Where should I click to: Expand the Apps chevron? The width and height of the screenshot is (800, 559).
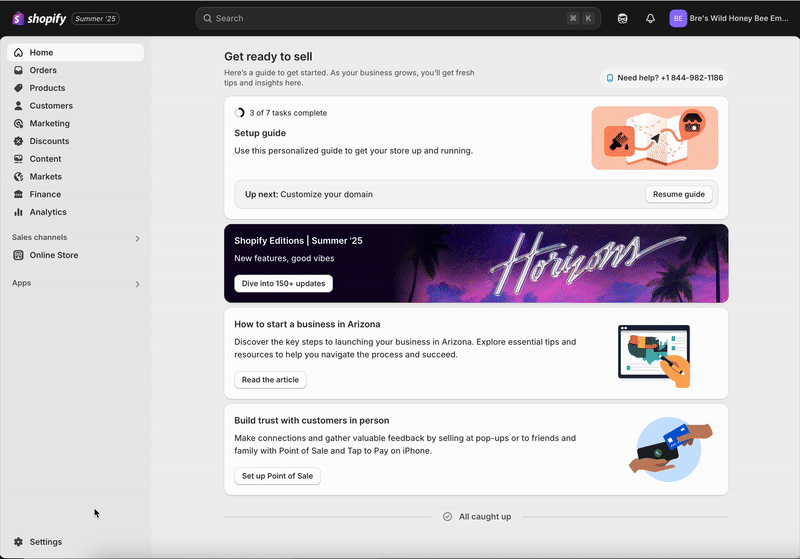tap(137, 284)
